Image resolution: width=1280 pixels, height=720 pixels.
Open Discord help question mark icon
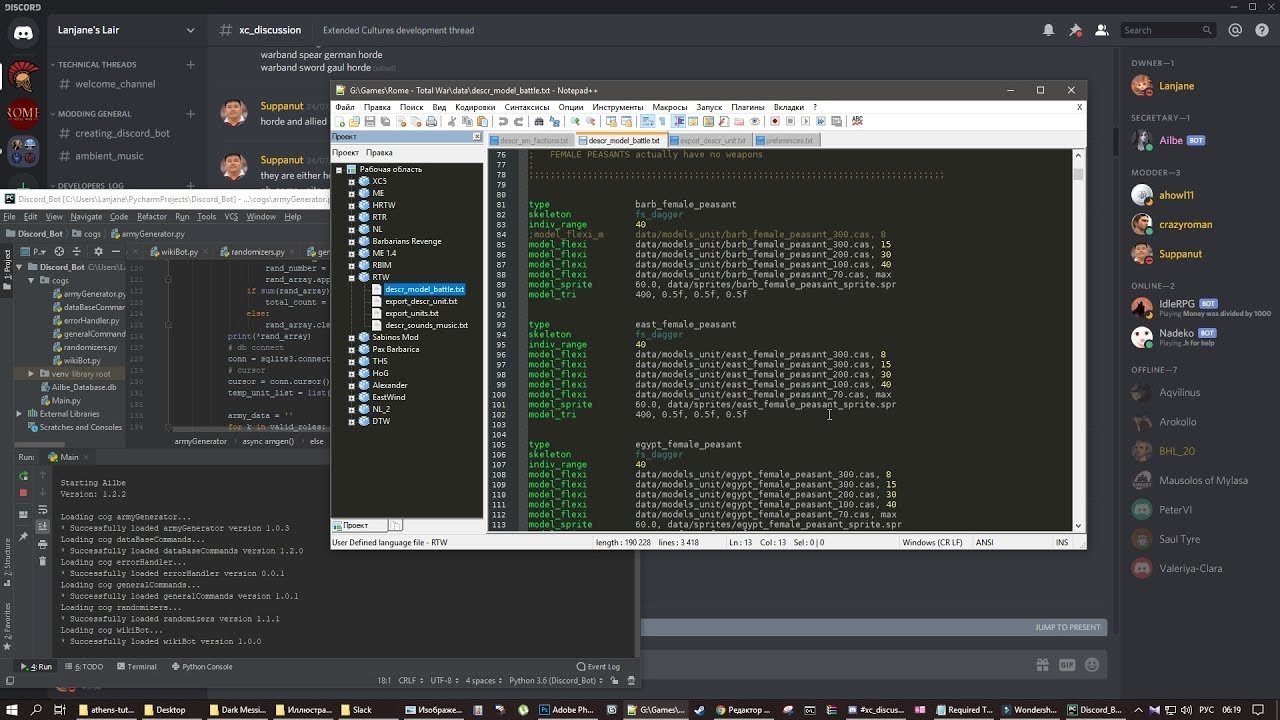click(x=1260, y=30)
